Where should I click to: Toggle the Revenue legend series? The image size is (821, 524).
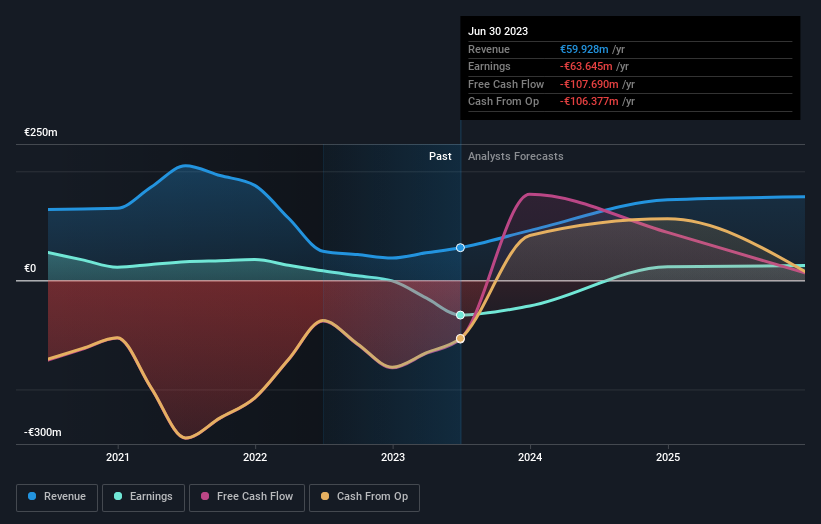click(57, 497)
